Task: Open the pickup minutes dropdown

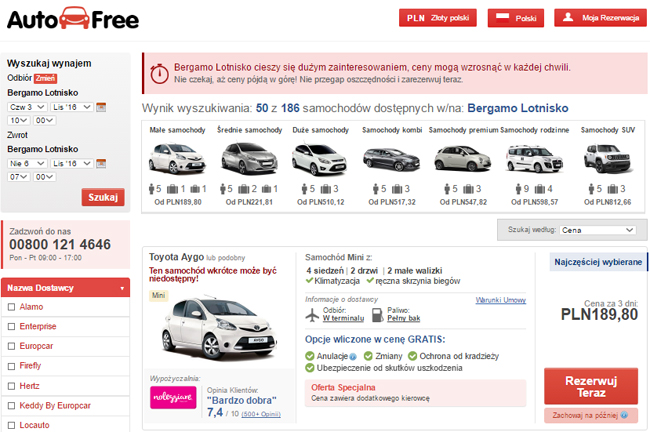Action: (x=44, y=120)
